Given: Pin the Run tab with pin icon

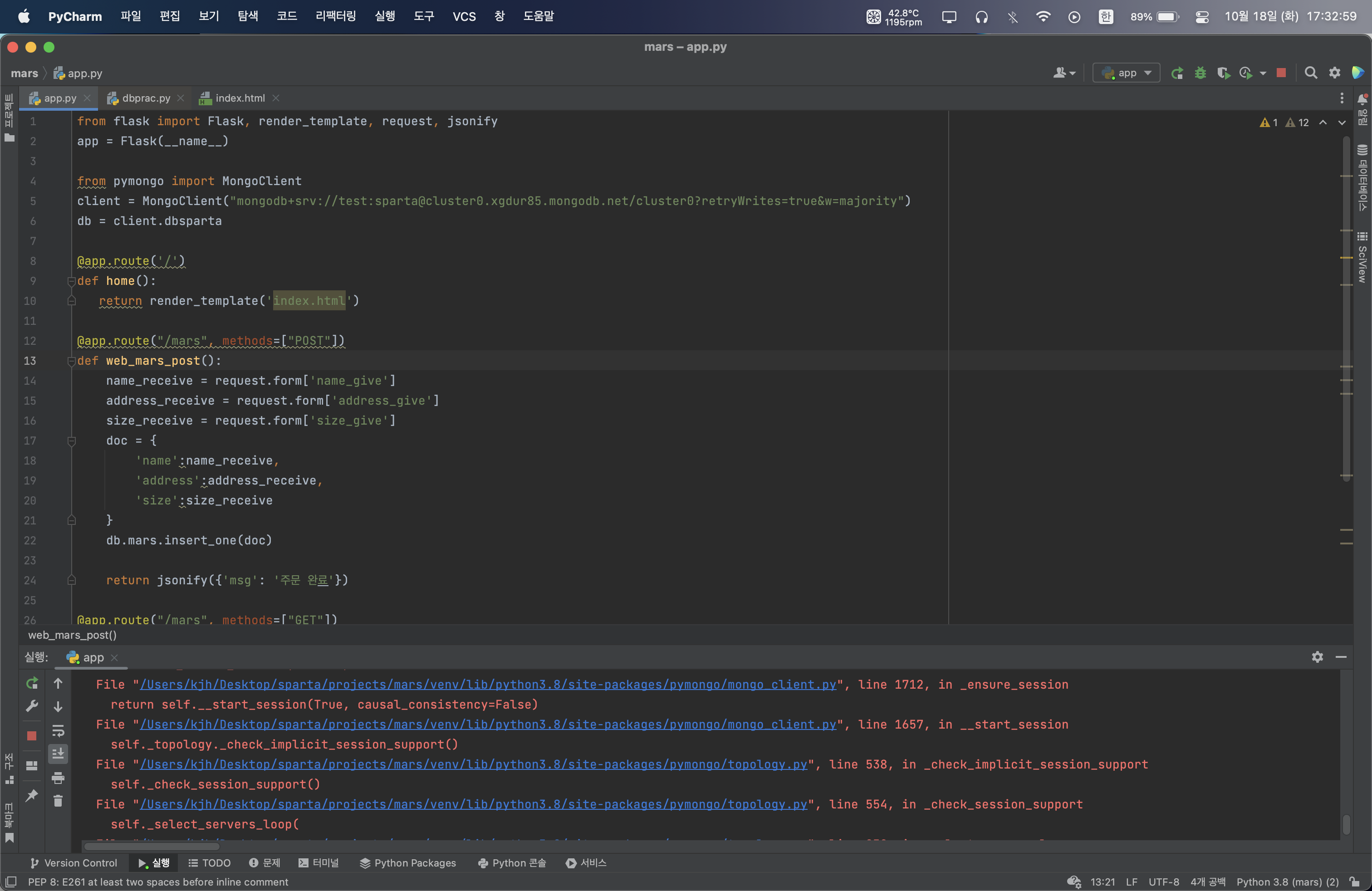Looking at the screenshot, I should [32, 796].
